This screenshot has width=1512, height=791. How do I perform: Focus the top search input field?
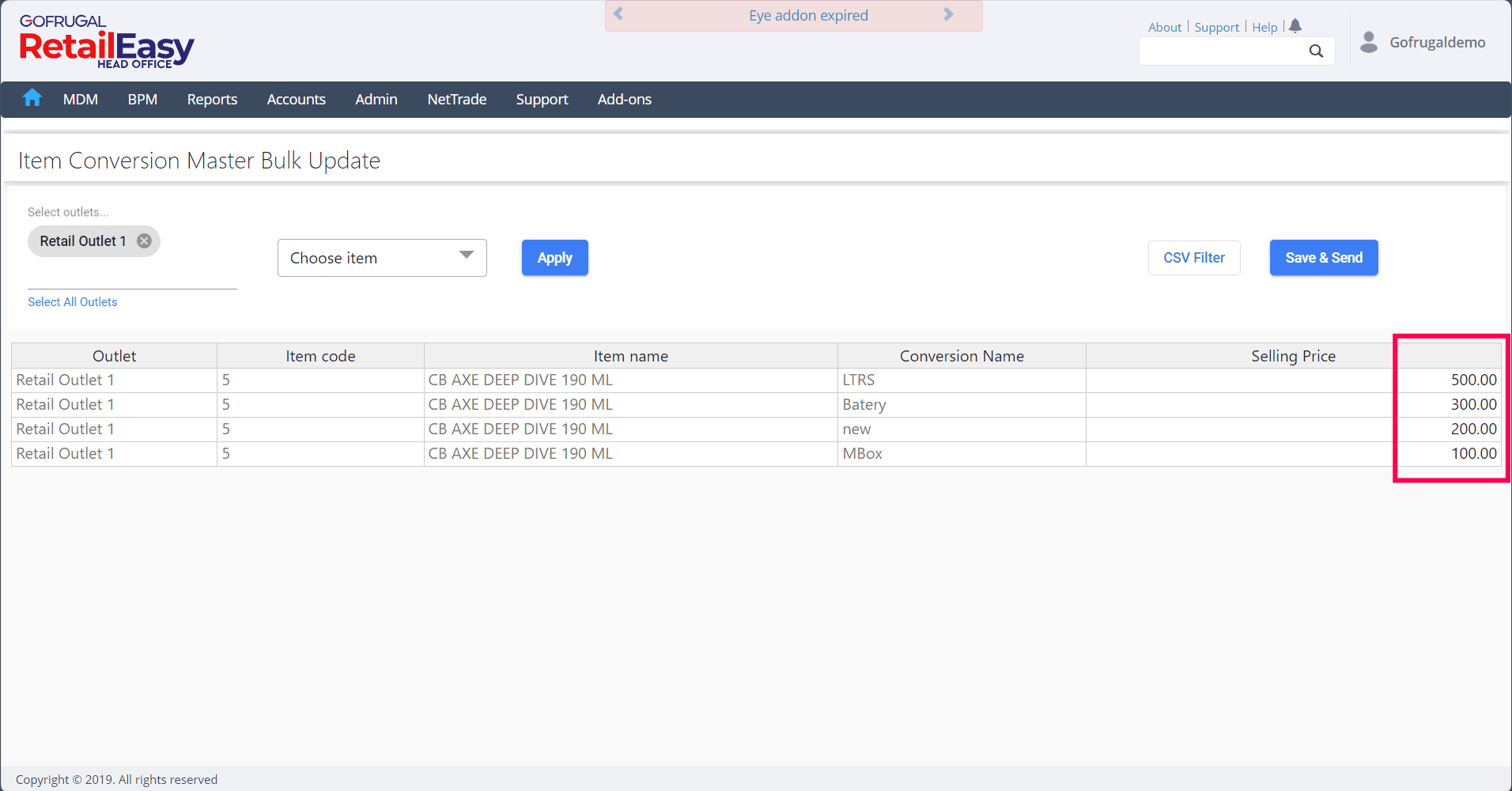pyautogui.click(x=1237, y=51)
